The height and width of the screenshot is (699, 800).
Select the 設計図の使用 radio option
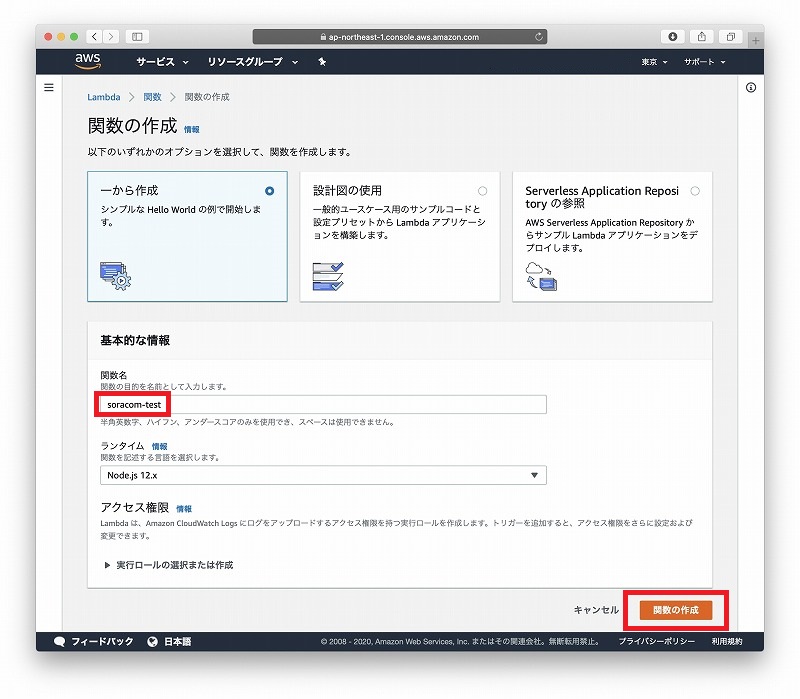(x=482, y=191)
